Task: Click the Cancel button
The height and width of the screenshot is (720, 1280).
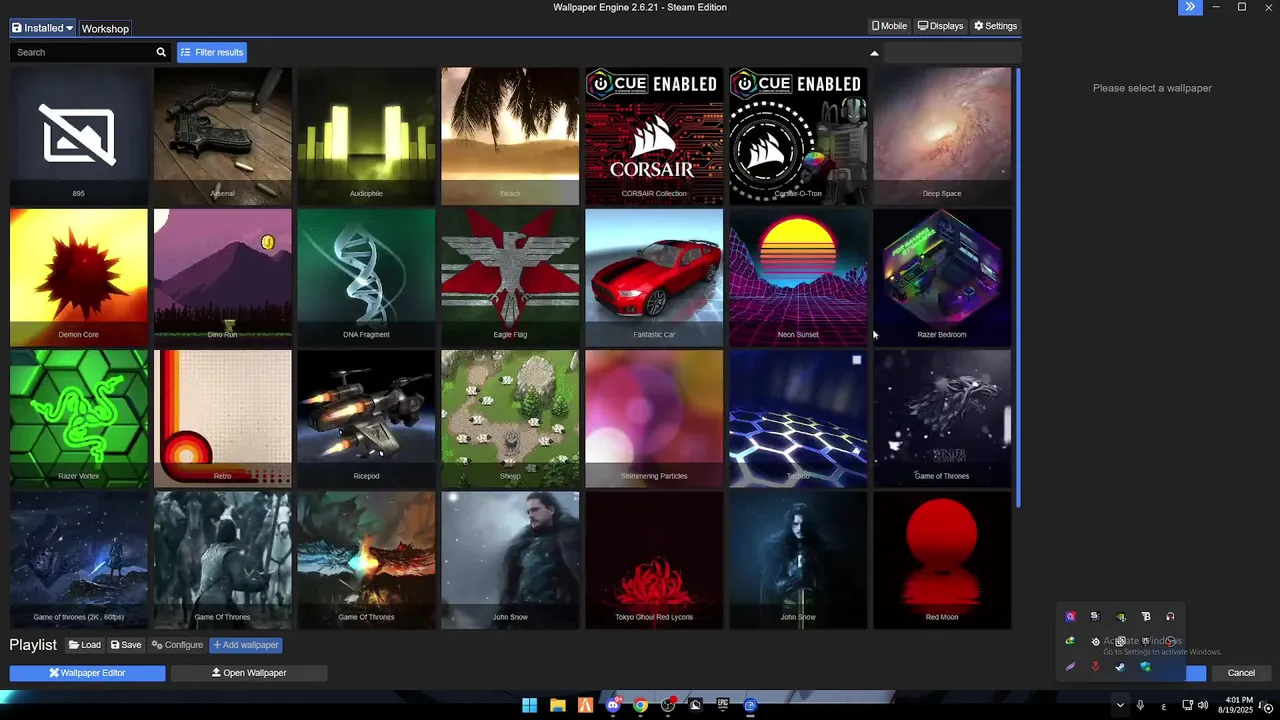Action: pos(1241,673)
